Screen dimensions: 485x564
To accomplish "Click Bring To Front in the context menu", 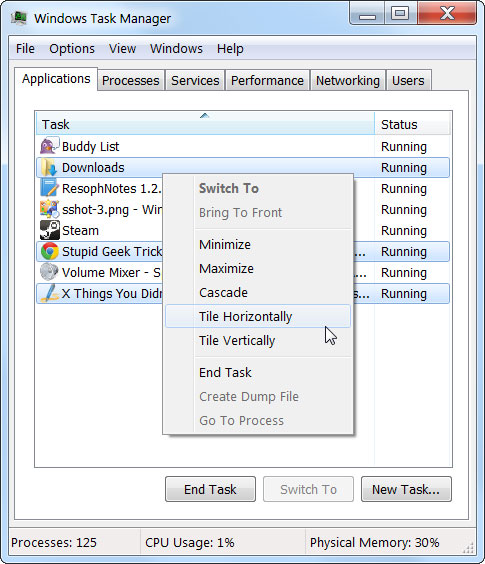I will (258, 213).
